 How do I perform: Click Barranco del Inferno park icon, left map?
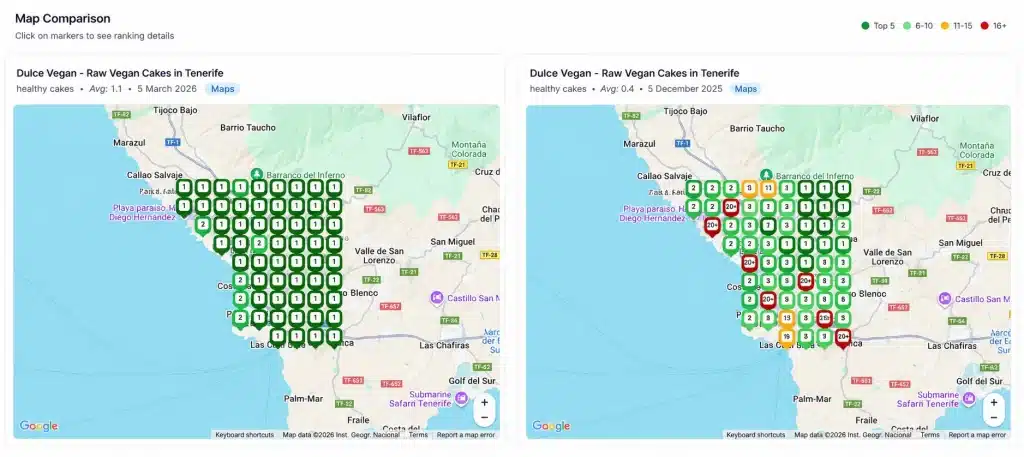click(257, 174)
